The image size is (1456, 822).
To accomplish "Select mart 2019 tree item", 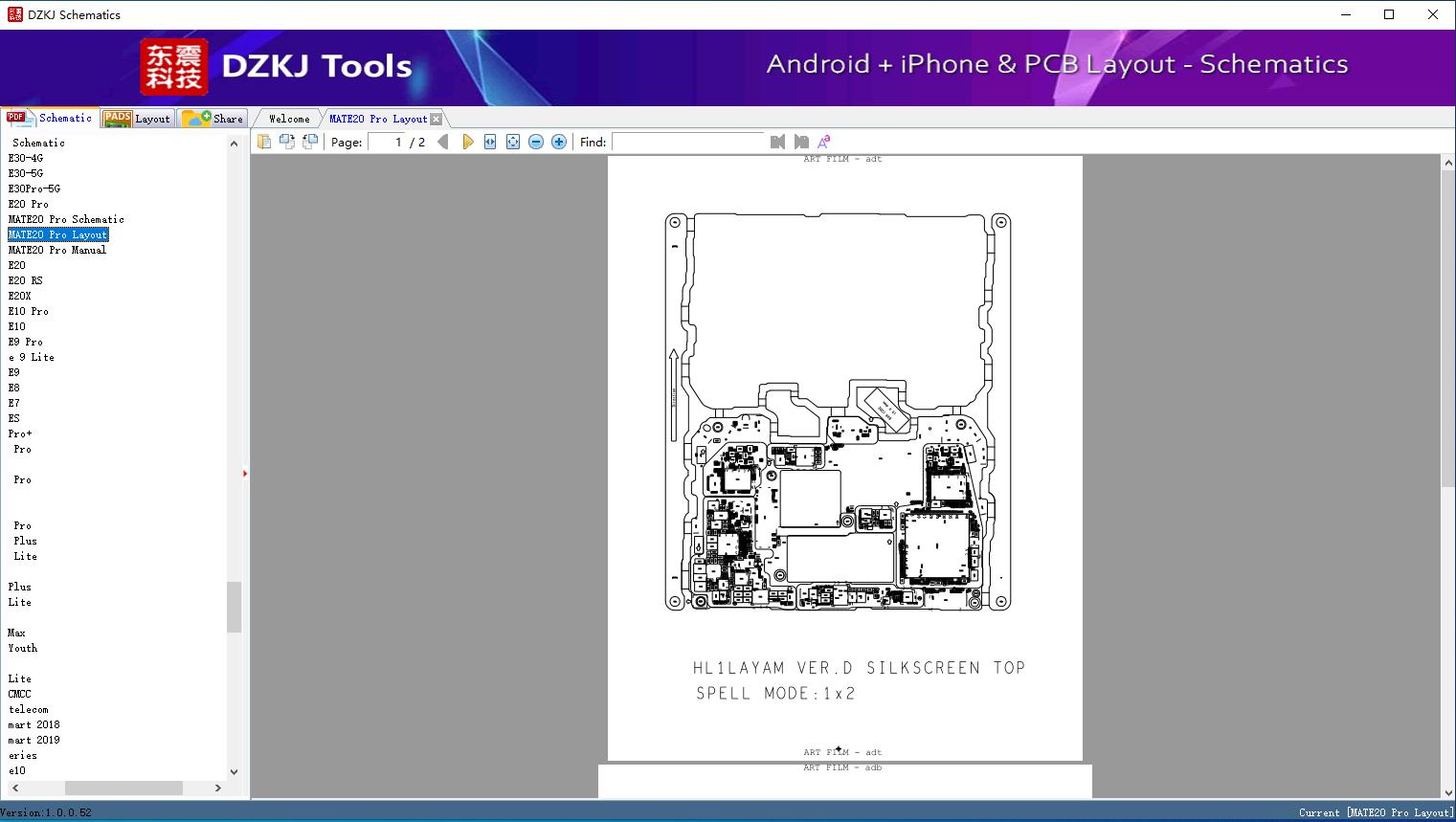I will pos(34,740).
